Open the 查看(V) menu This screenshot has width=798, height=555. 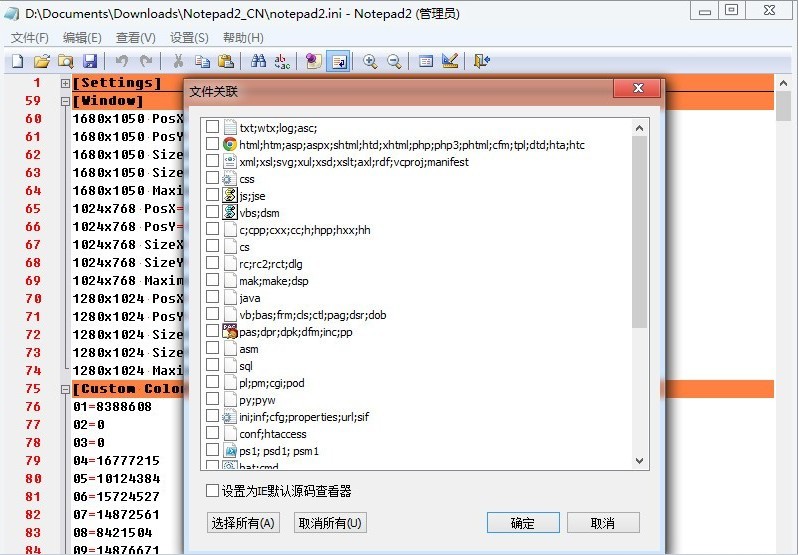135,38
